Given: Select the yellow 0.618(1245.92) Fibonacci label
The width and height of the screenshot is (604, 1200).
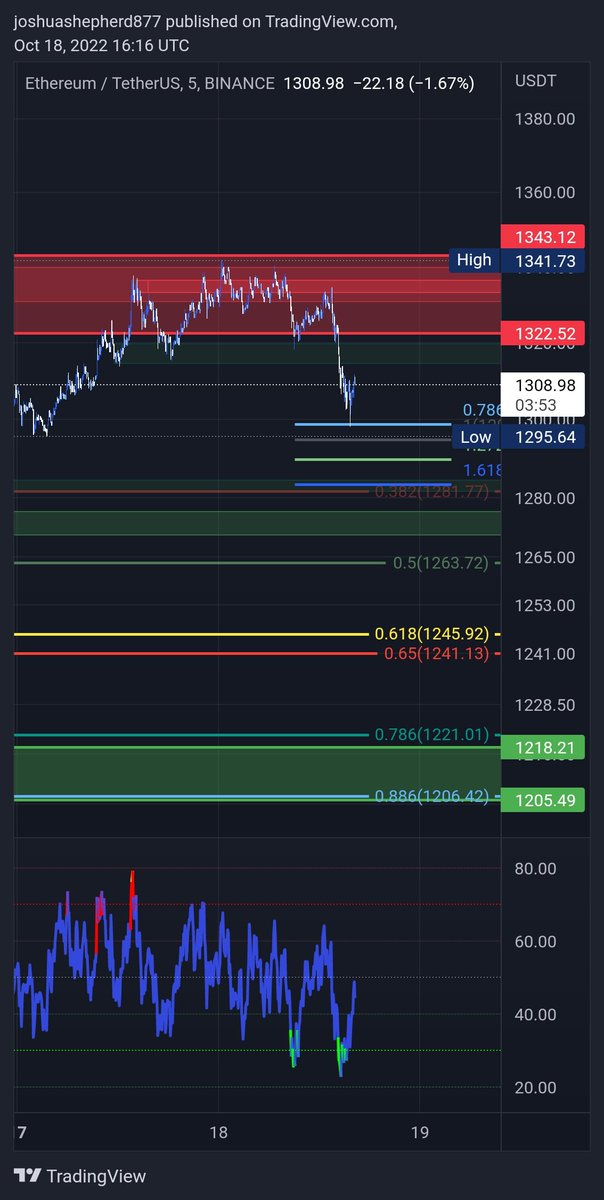Looking at the screenshot, I should pos(432,633).
